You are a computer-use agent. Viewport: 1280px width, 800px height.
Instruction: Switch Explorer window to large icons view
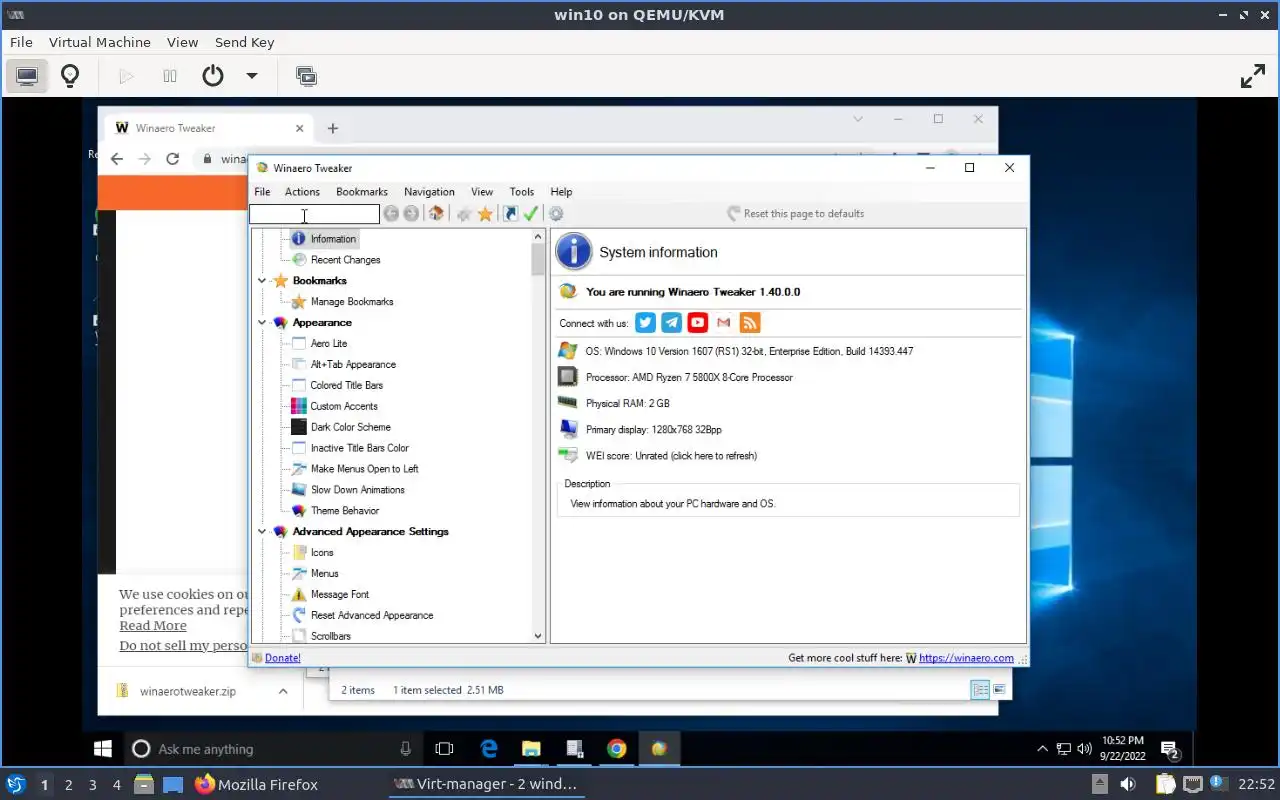(x=998, y=690)
